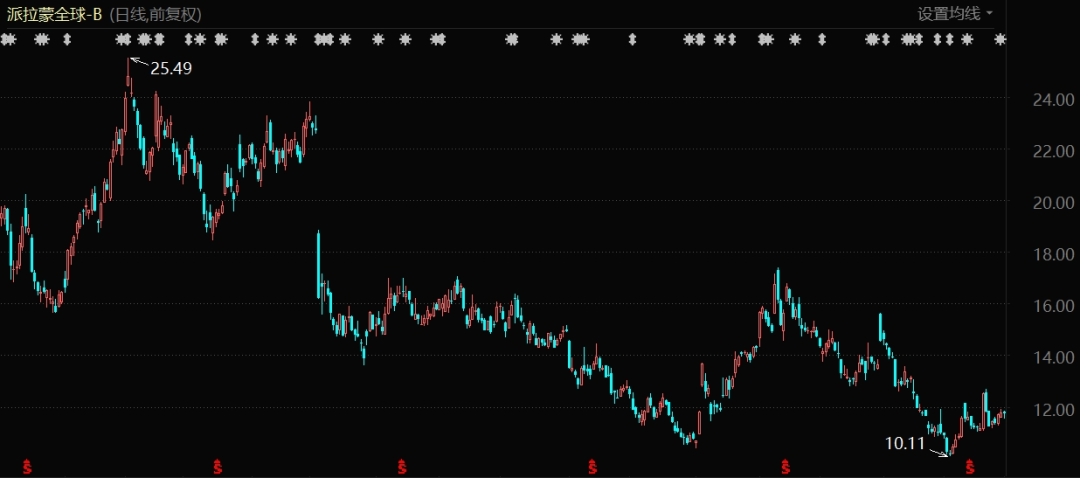Click the first double-arrow marker in top row
The width and height of the screenshot is (1080, 478).
pos(67,40)
